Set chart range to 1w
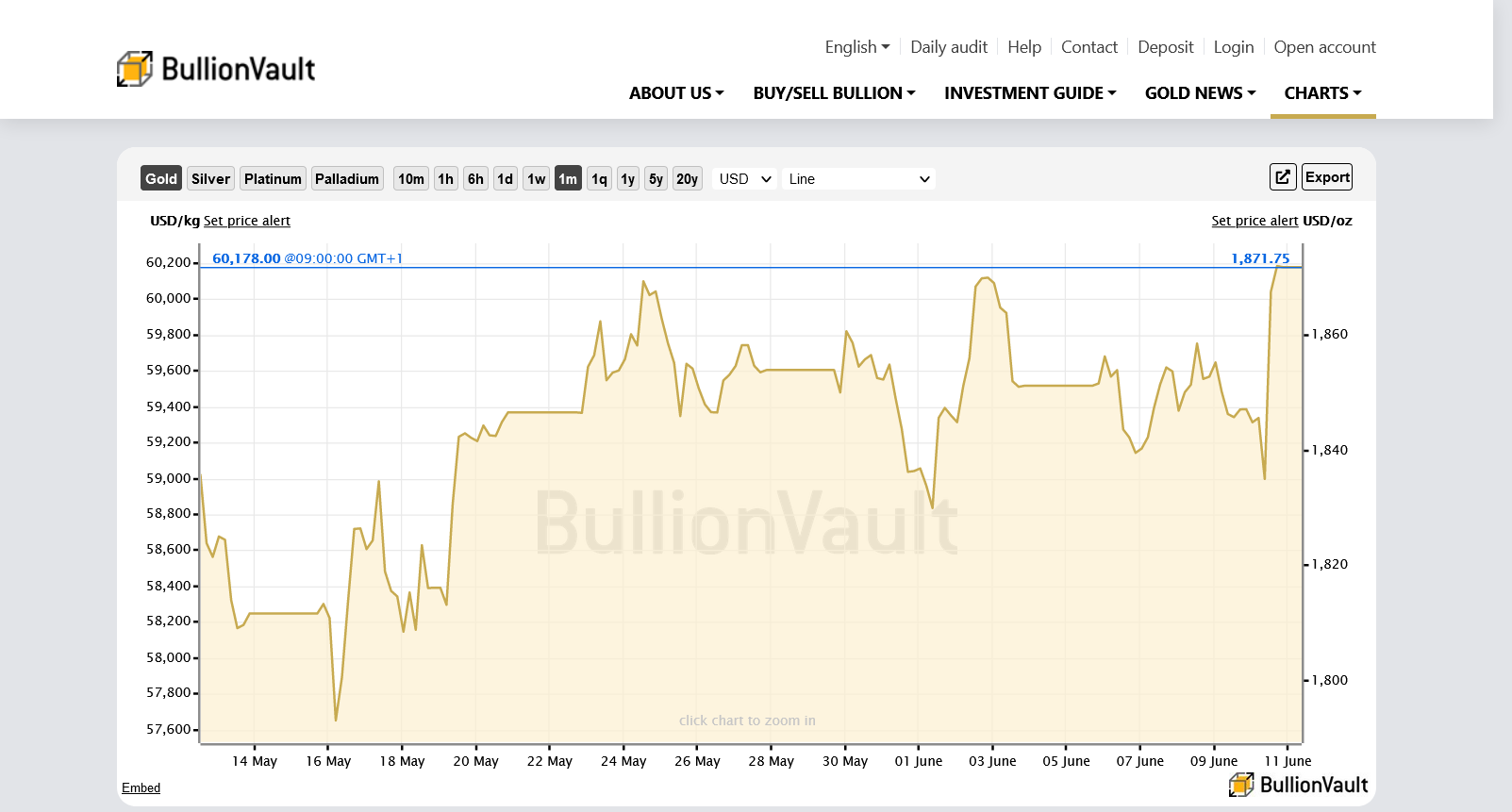This screenshot has width=1512, height=812. 536,179
